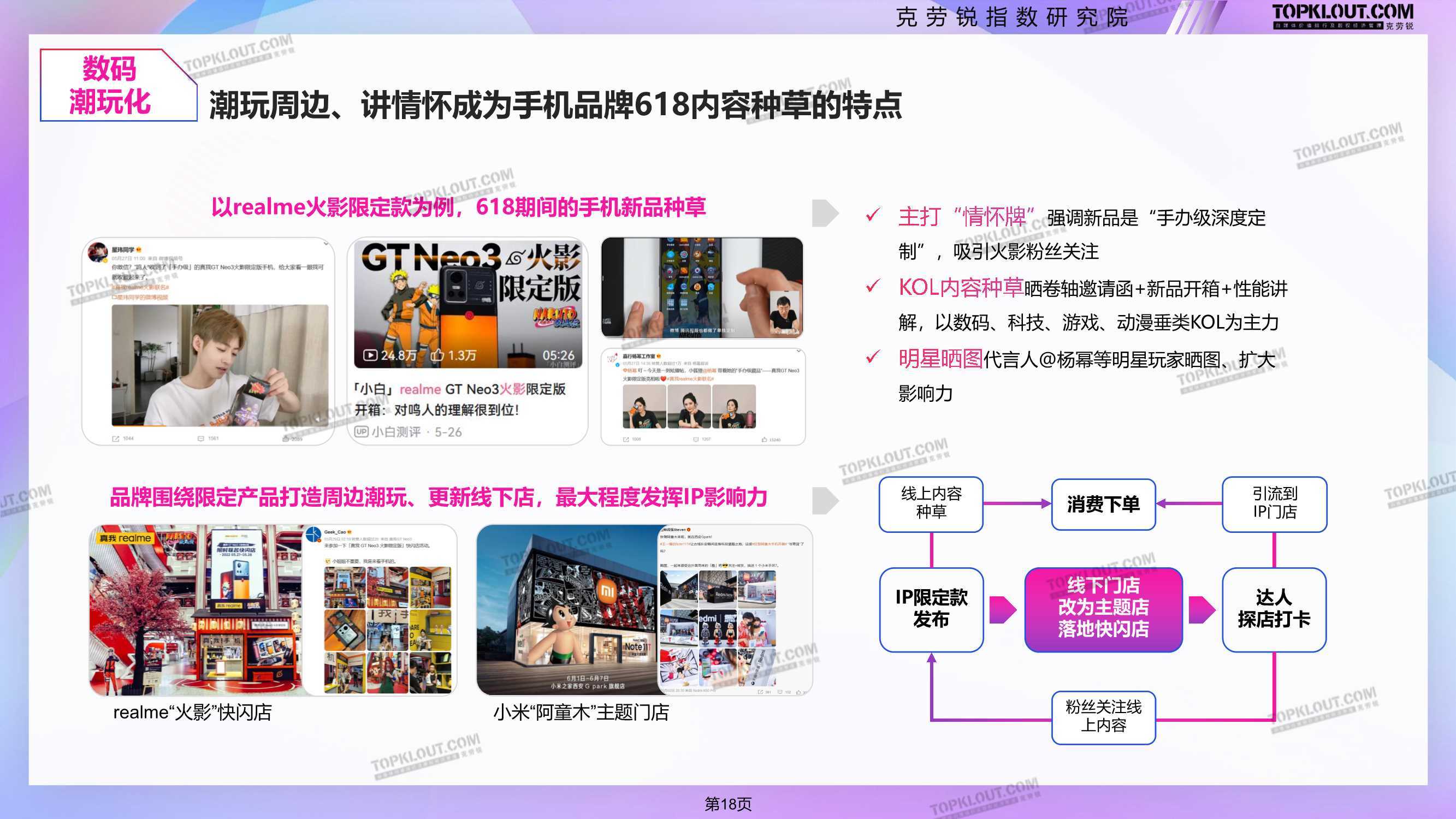Viewport: 1456px width, 819px height.
Task: Click the pink arrow left of 达人探店打卡
Action: (x=1202, y=609)
